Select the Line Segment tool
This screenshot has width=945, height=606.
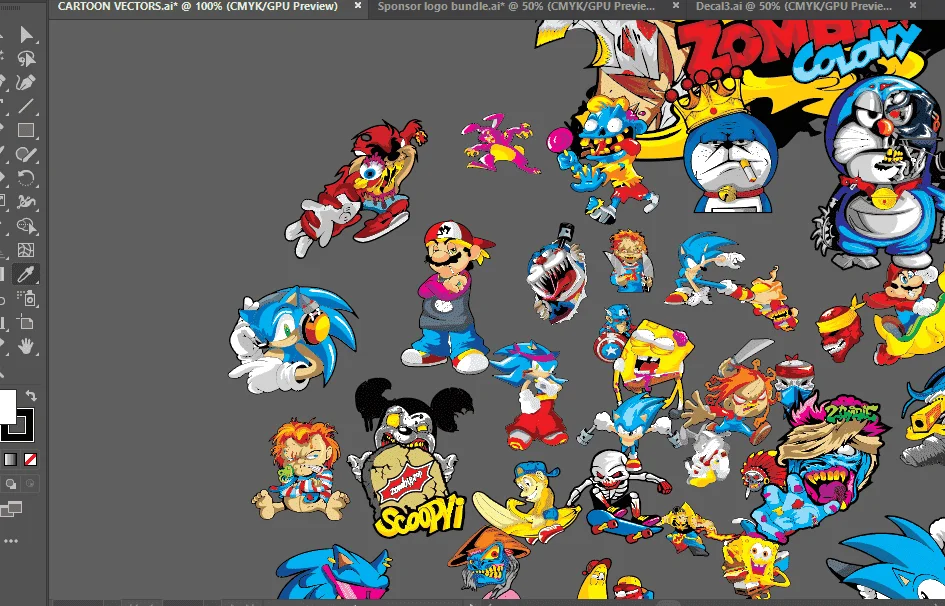pos(26,107)
